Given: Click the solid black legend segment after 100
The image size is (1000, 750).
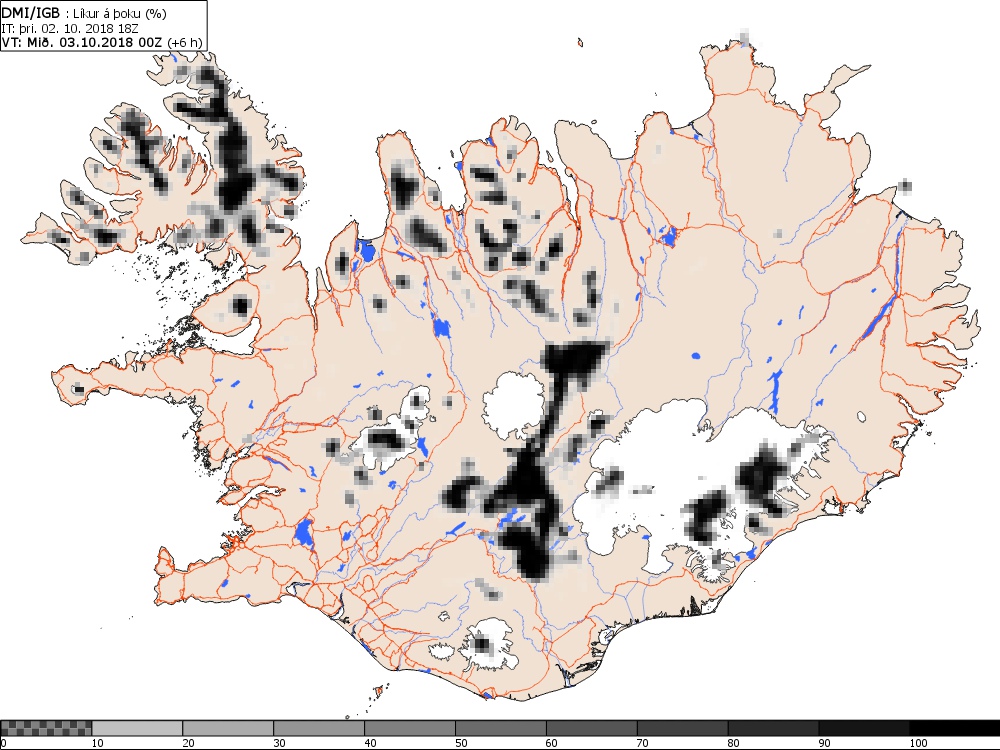Looking at the screenshot, I should pyautogui.click(x=955, y=728).
